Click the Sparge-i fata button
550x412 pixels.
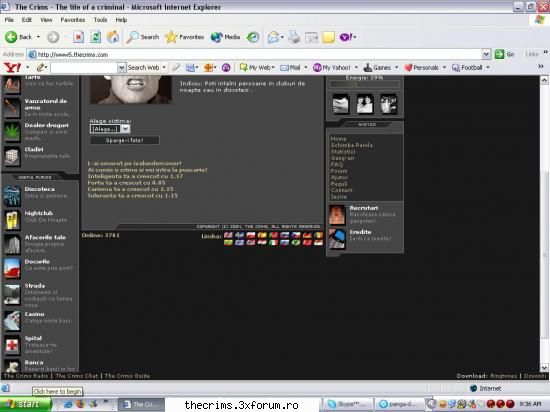125,140
